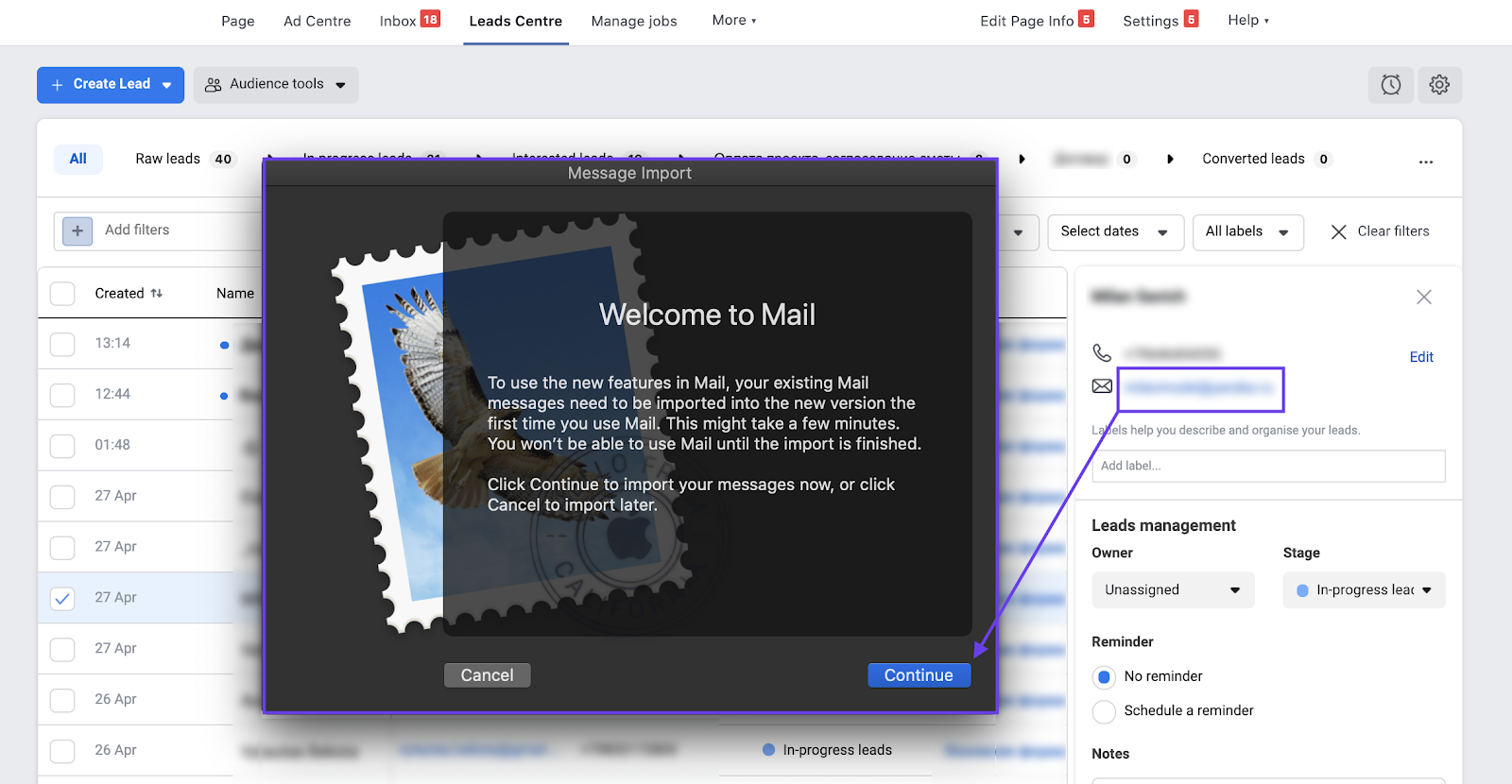Filter by Raw leads

tap(184, 159)
